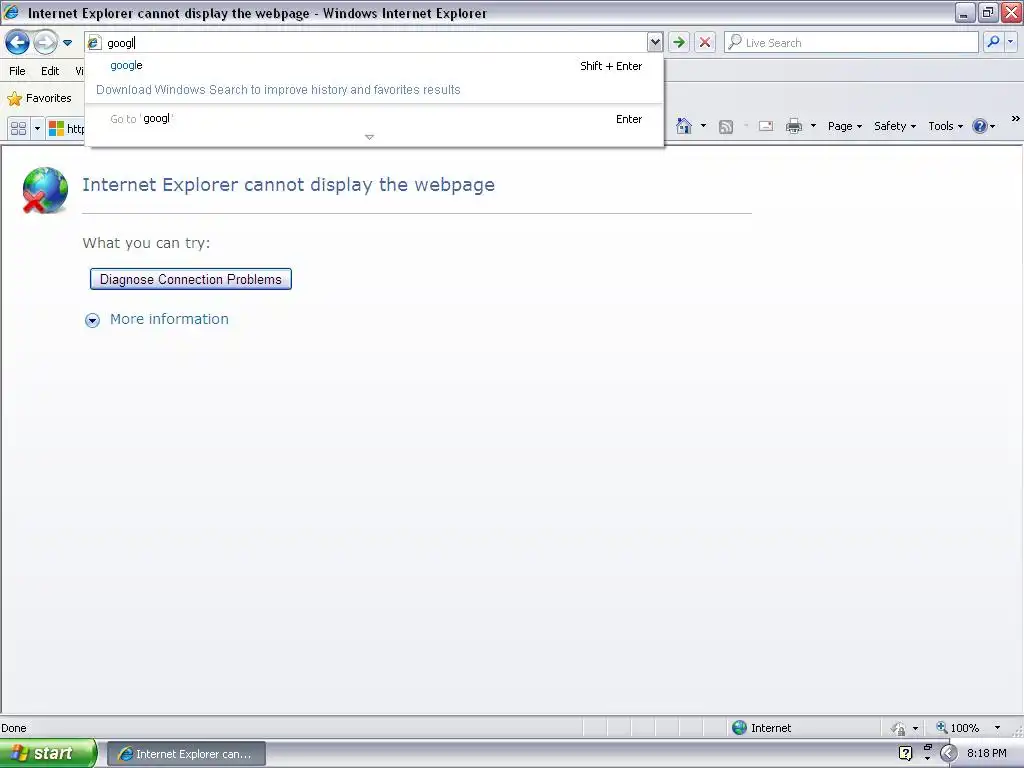Click the Print icon

pyautogui.click(x=794, y=126)
